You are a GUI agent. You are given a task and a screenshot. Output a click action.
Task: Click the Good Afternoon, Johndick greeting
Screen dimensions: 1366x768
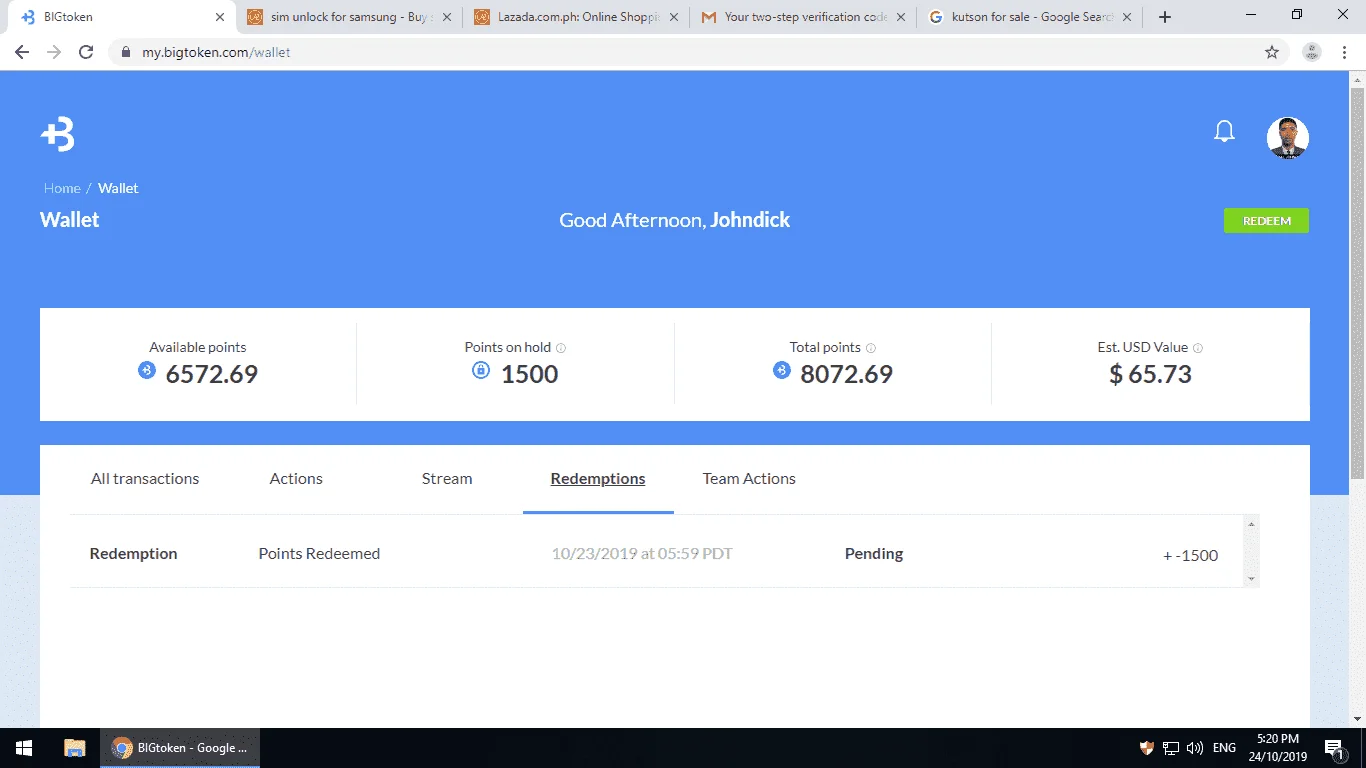point(674,220)
